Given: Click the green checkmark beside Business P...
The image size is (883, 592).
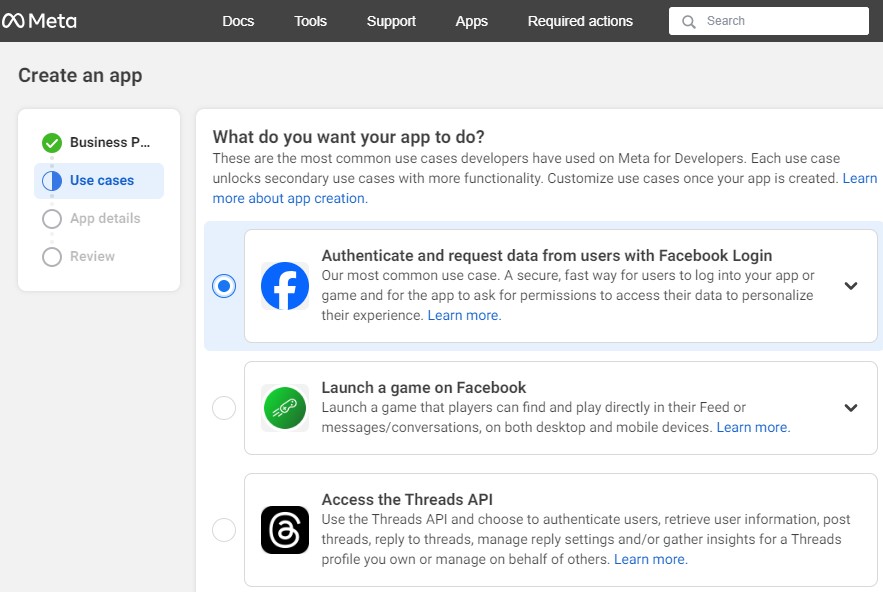Looking at the screenshot, I should pyautogui.click(x=52, y=142).
